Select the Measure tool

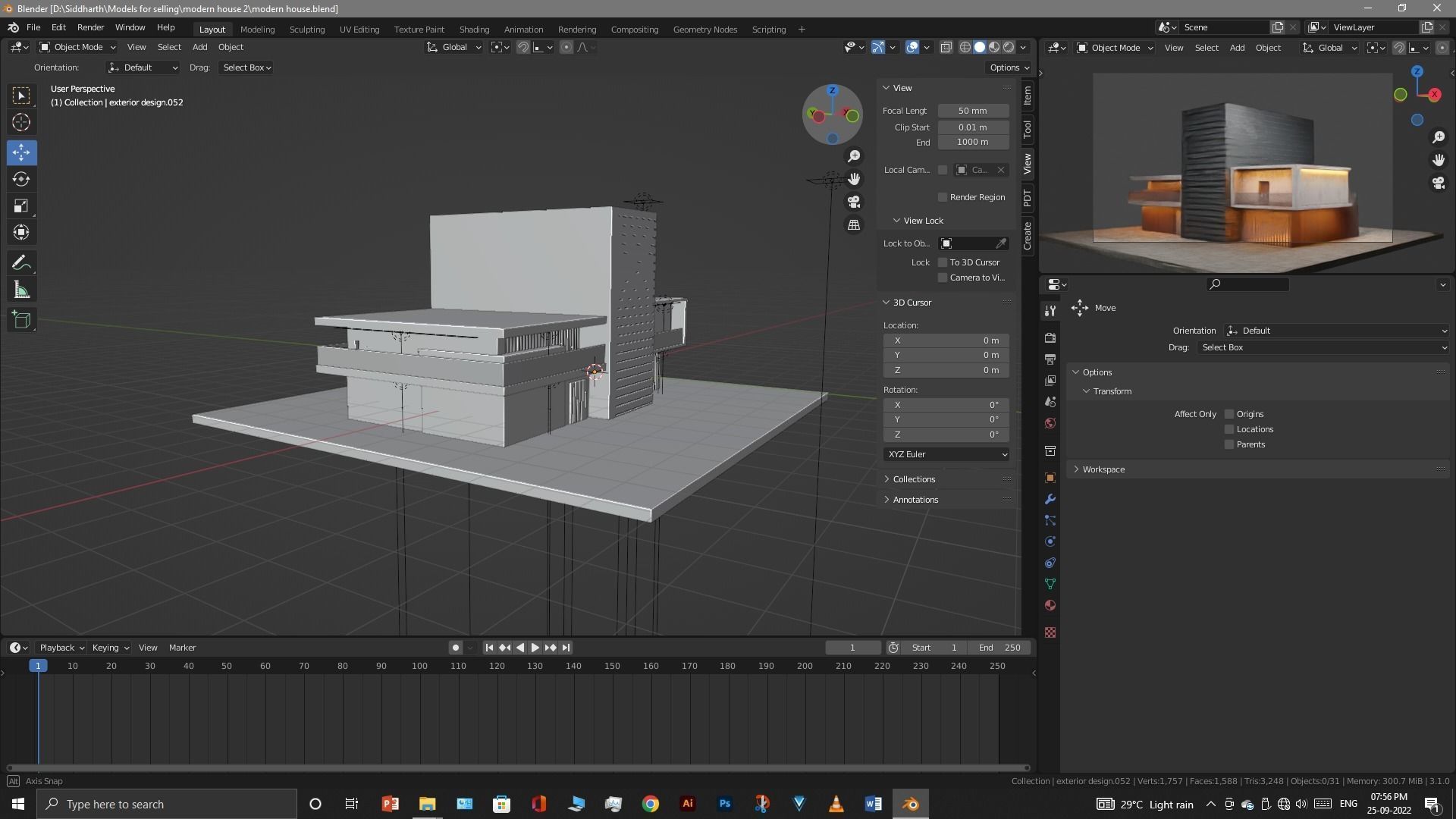pos(21,290)
